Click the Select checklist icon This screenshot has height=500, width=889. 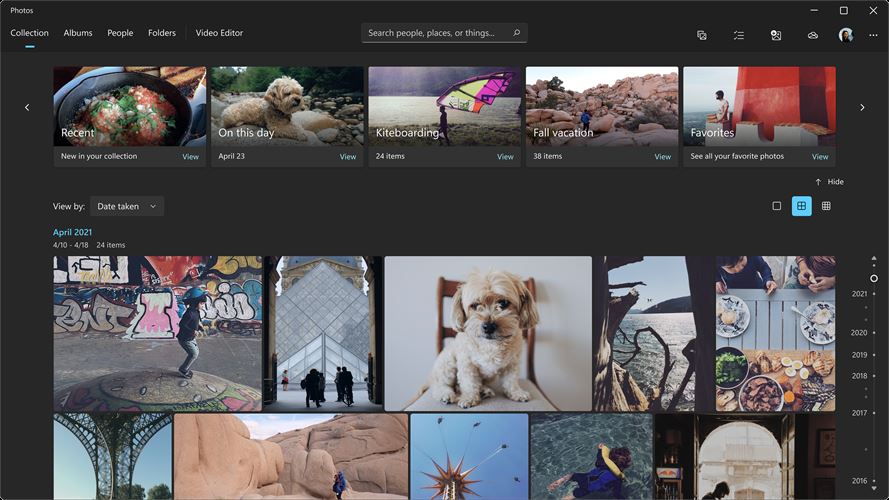739,35
